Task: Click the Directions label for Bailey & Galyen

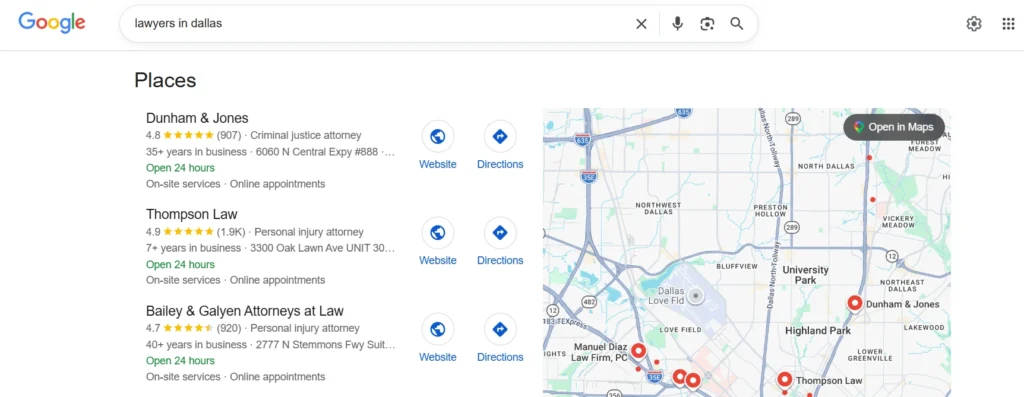Action: (x=500, y=357)
